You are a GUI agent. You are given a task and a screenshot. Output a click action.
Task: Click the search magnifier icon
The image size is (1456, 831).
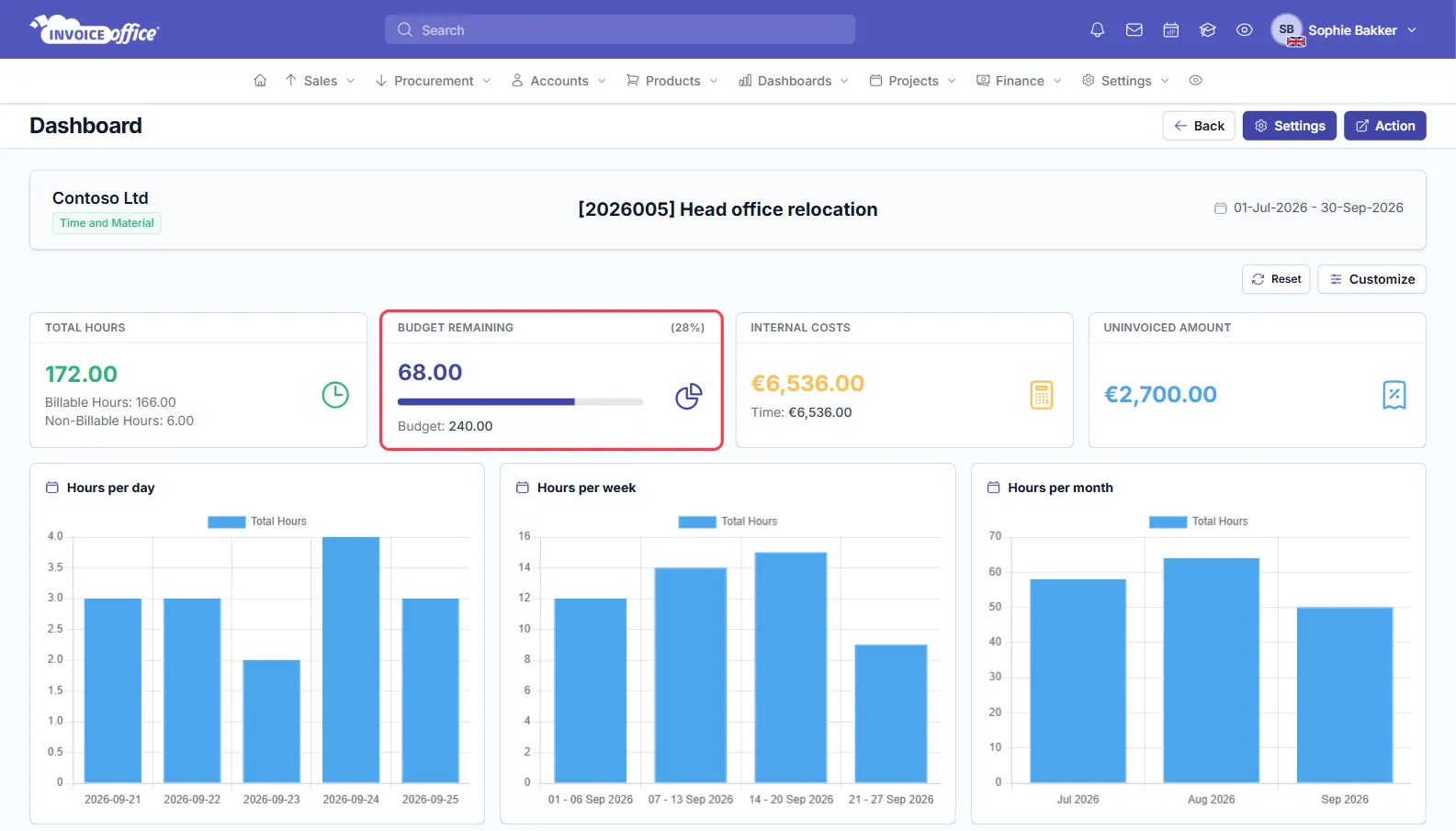[x=405, y=30]
